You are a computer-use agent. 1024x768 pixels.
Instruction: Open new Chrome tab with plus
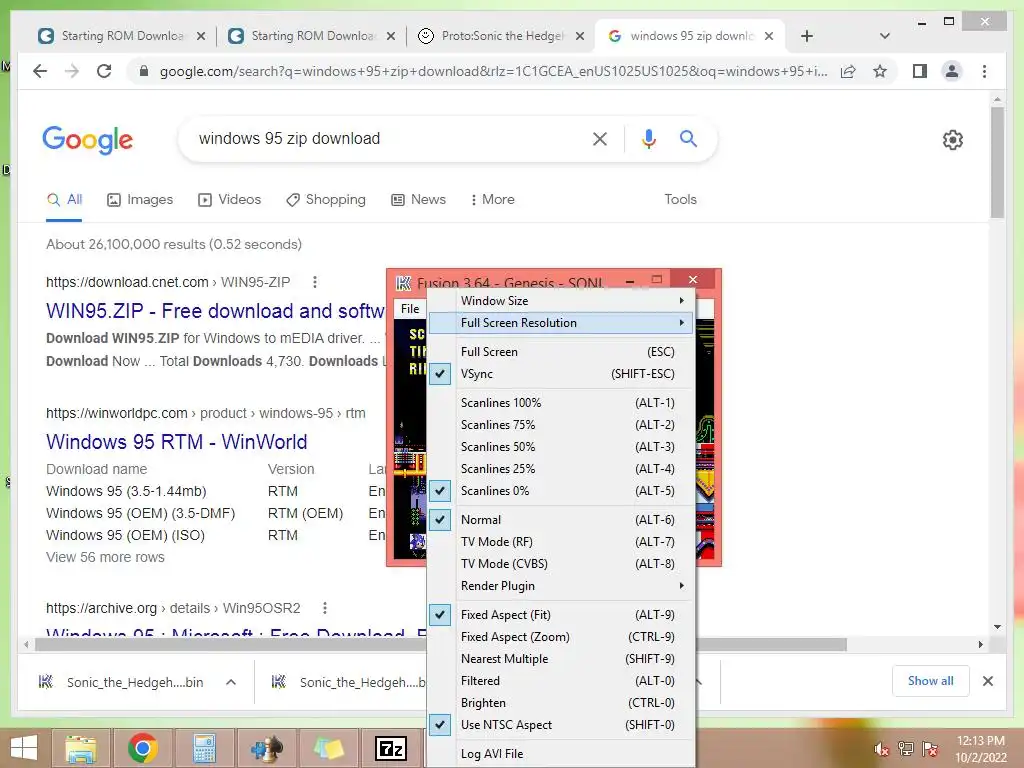807,36
